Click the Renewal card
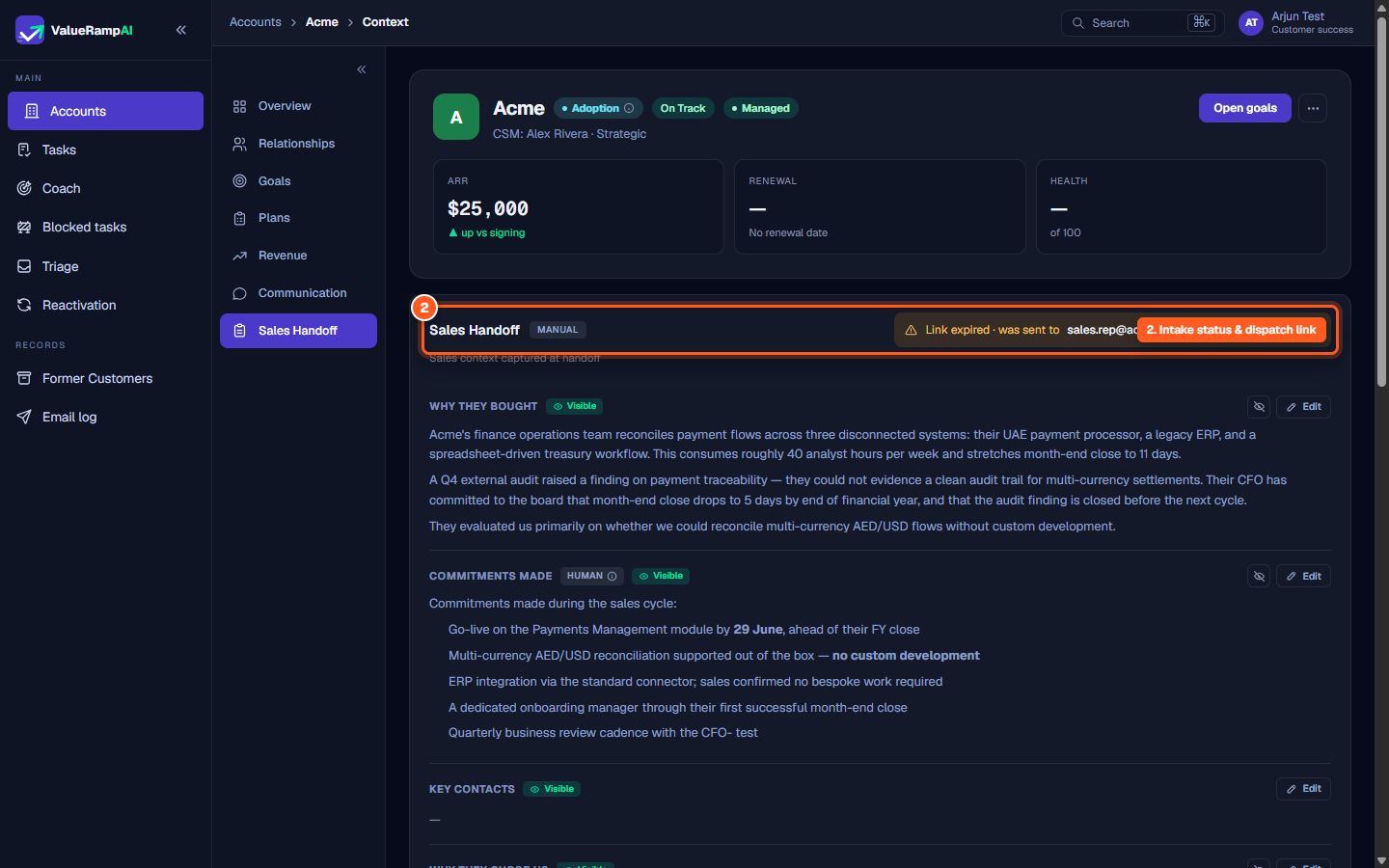This screenshot has width=1389, height=868. click(x=880, y=206)
